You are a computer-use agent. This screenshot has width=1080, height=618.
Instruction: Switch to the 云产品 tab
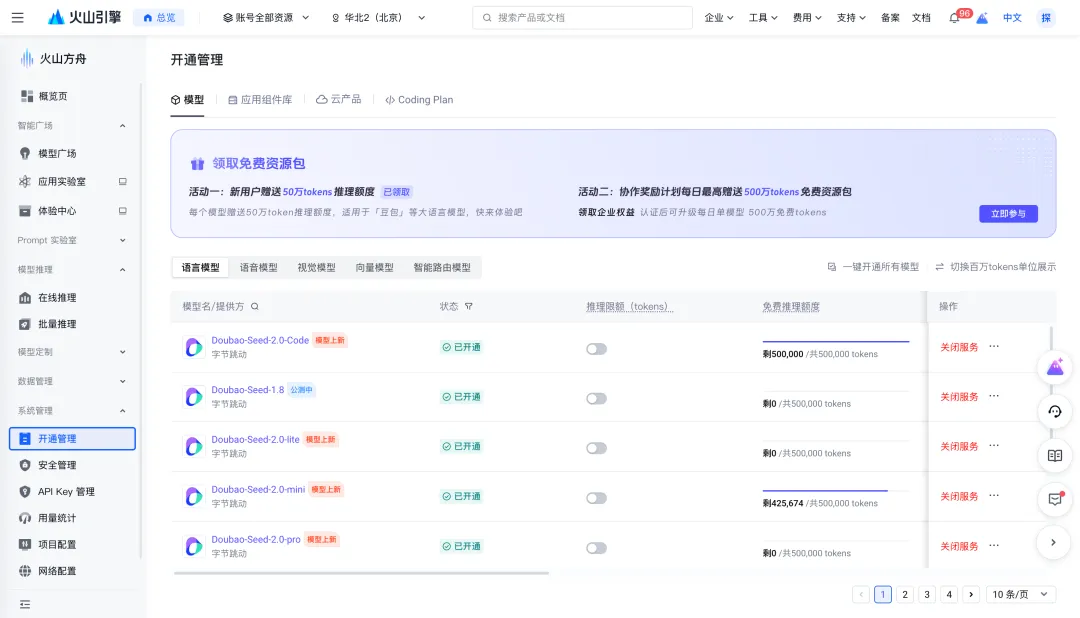coord(338,100)
